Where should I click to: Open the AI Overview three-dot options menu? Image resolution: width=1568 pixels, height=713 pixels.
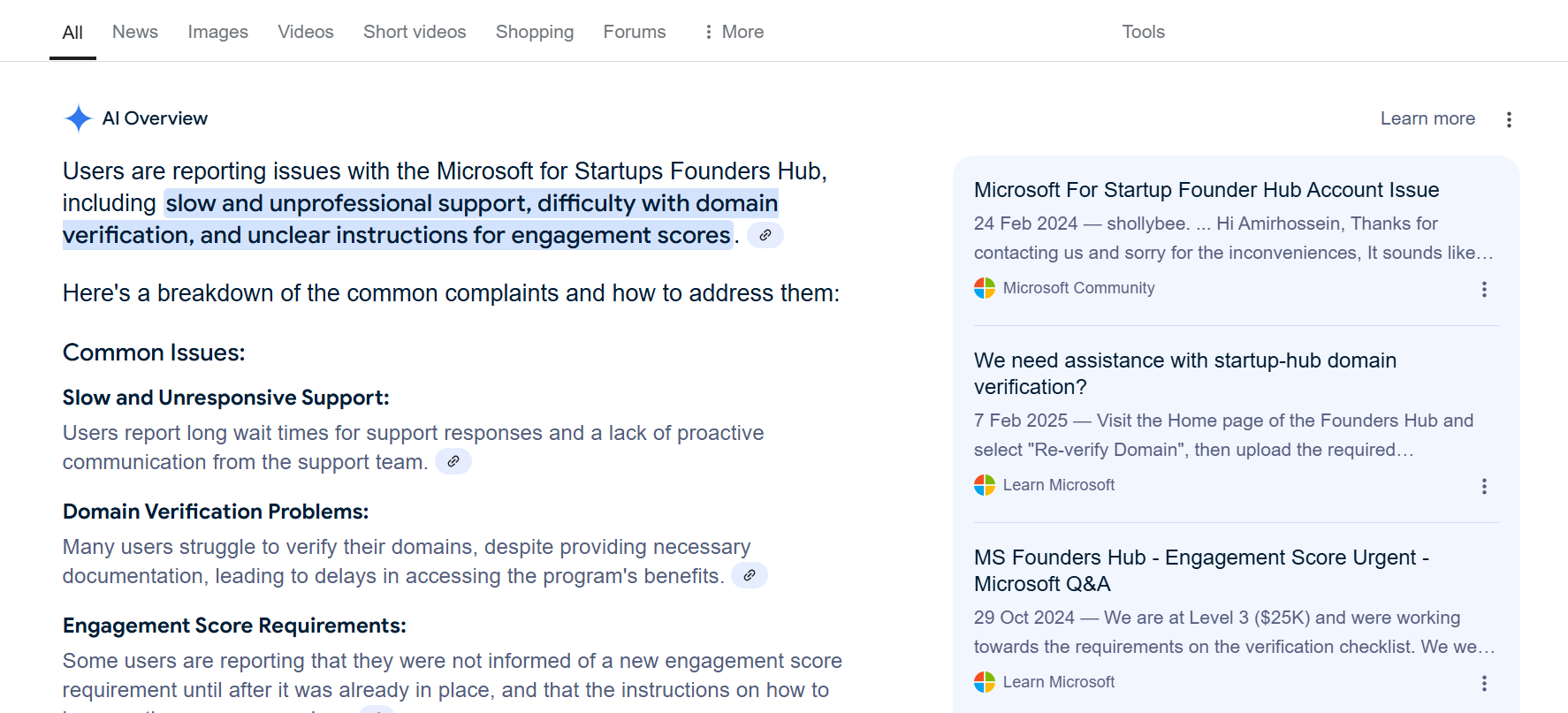(1509, 119)
